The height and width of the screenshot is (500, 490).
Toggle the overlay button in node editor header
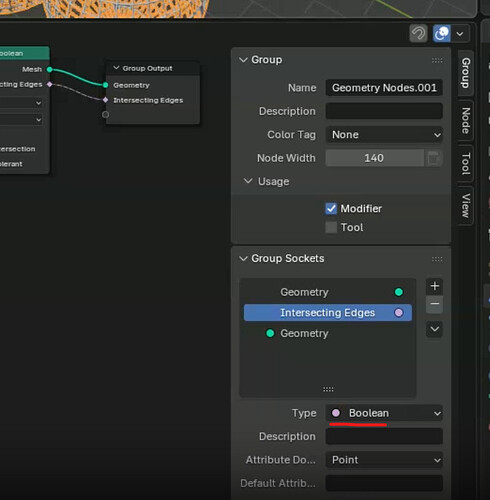442,33
